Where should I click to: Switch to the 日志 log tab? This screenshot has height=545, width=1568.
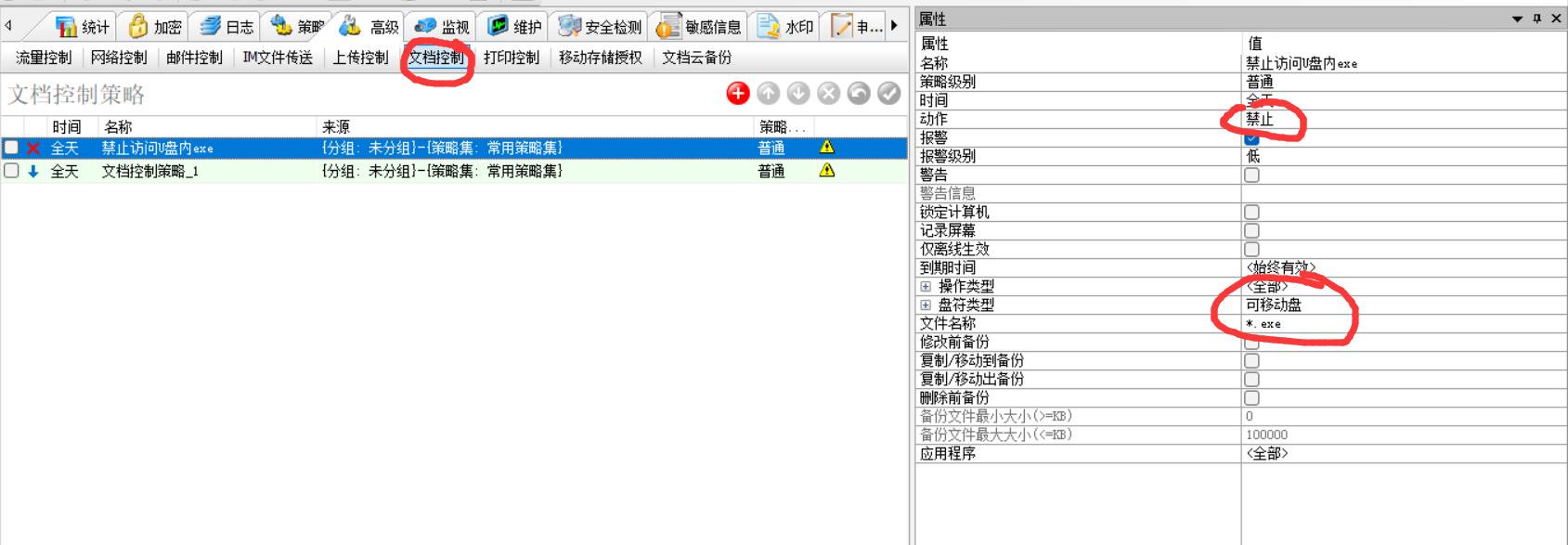pos(227,27)
